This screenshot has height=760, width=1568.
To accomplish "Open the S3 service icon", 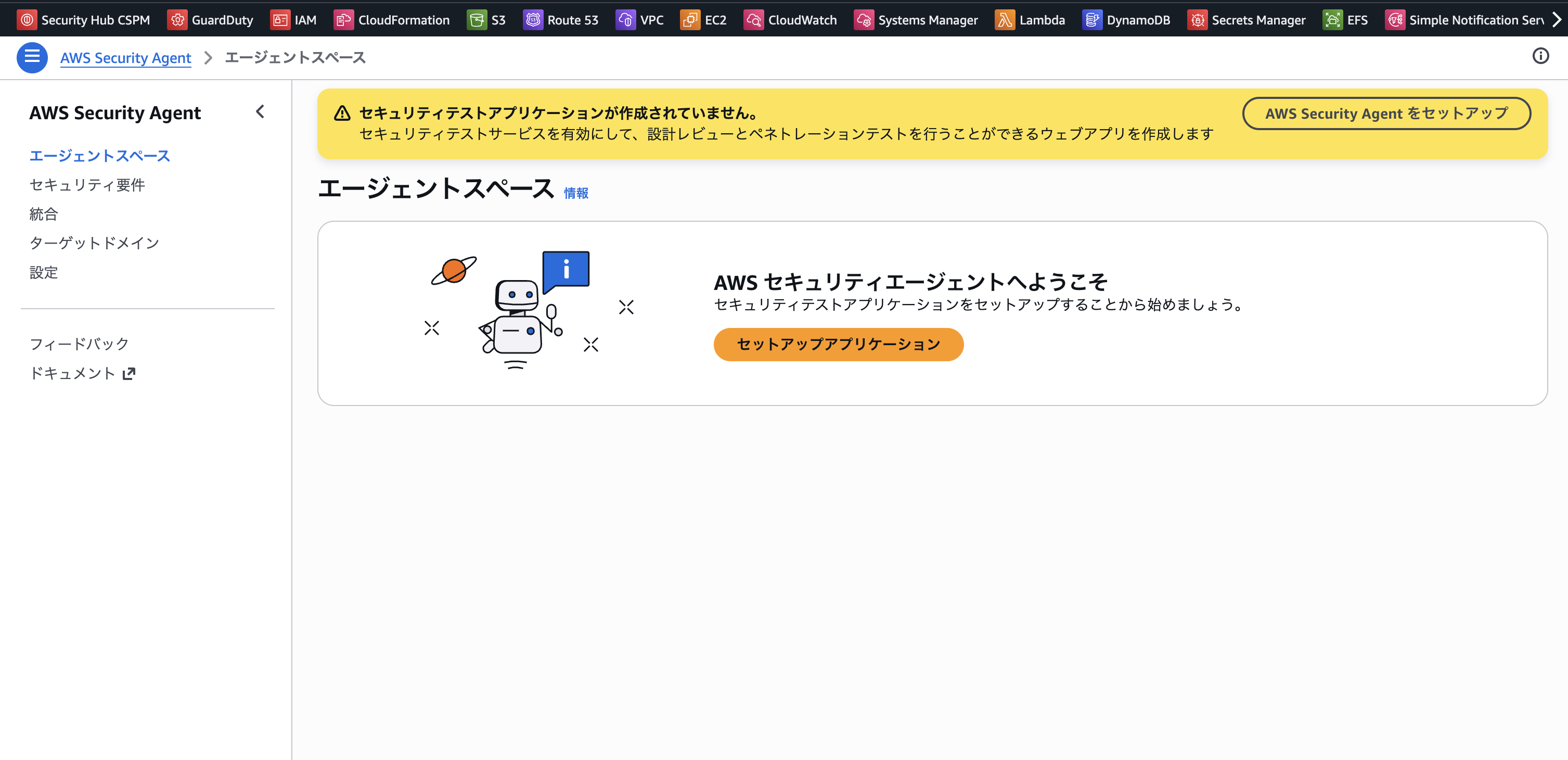I will coord(477,19).
